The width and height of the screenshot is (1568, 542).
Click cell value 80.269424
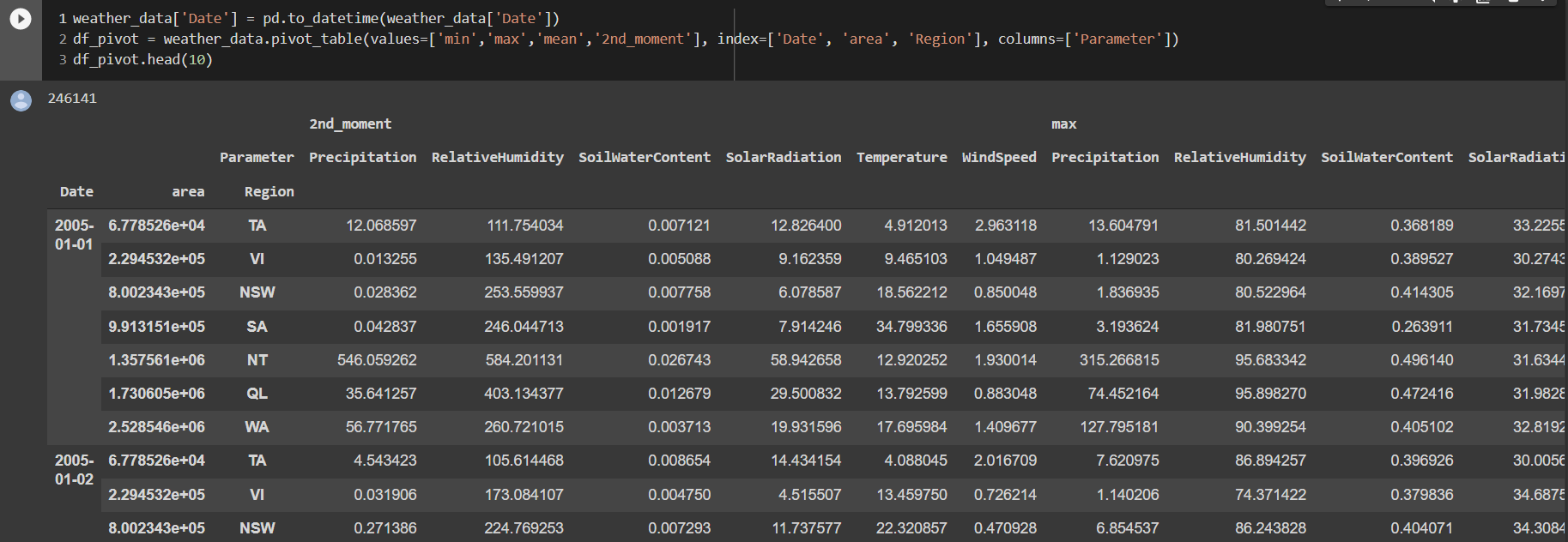click(x=1270, y=258)
